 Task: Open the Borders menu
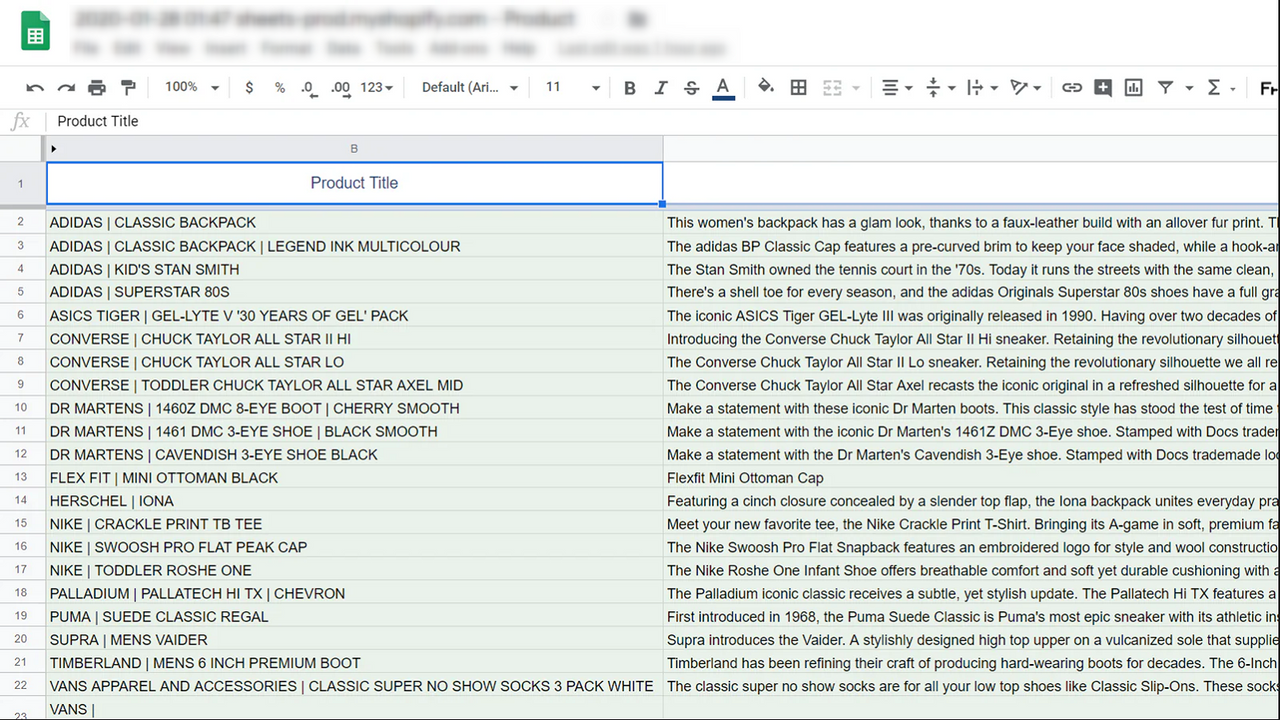[x=798, y=87]
